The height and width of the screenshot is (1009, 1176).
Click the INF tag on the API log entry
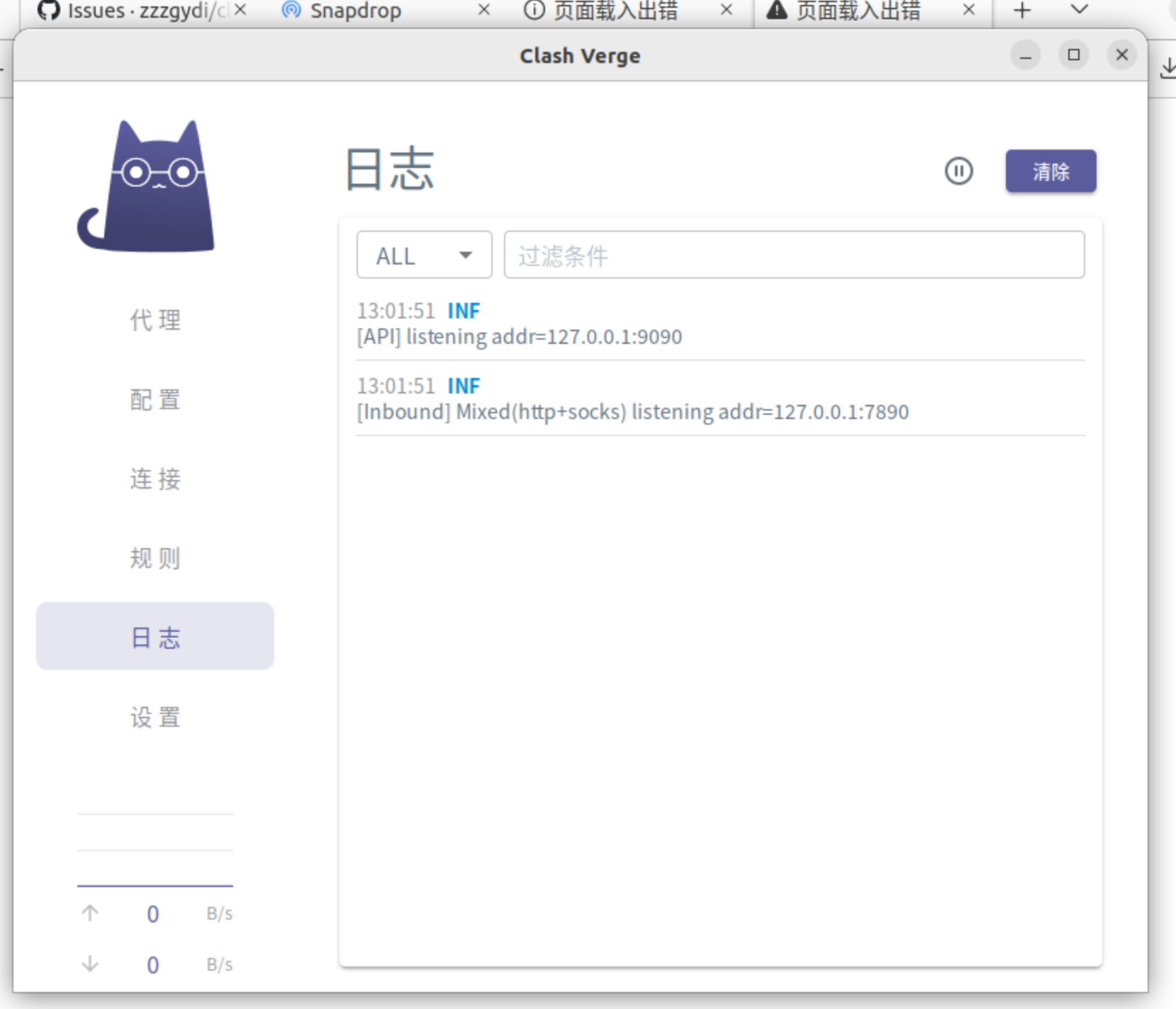point(464,311)
